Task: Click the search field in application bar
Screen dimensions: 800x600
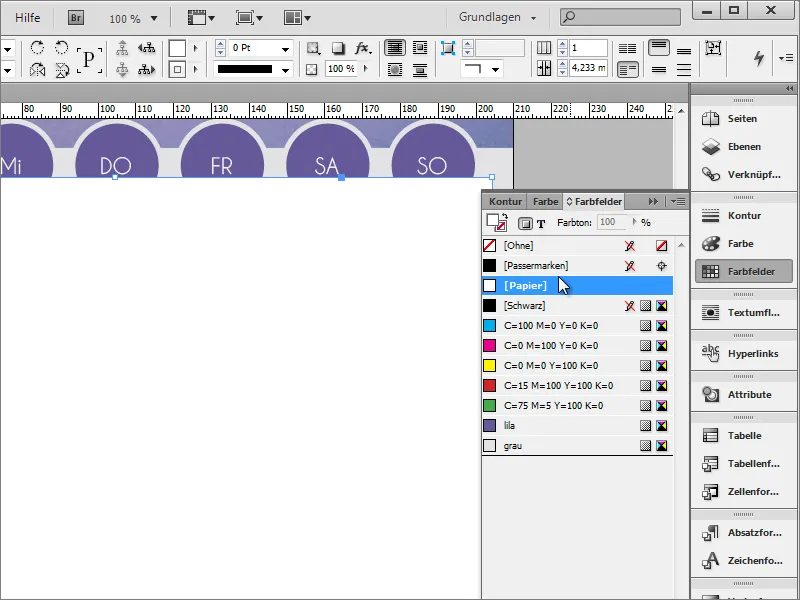Action: [620, 17]
